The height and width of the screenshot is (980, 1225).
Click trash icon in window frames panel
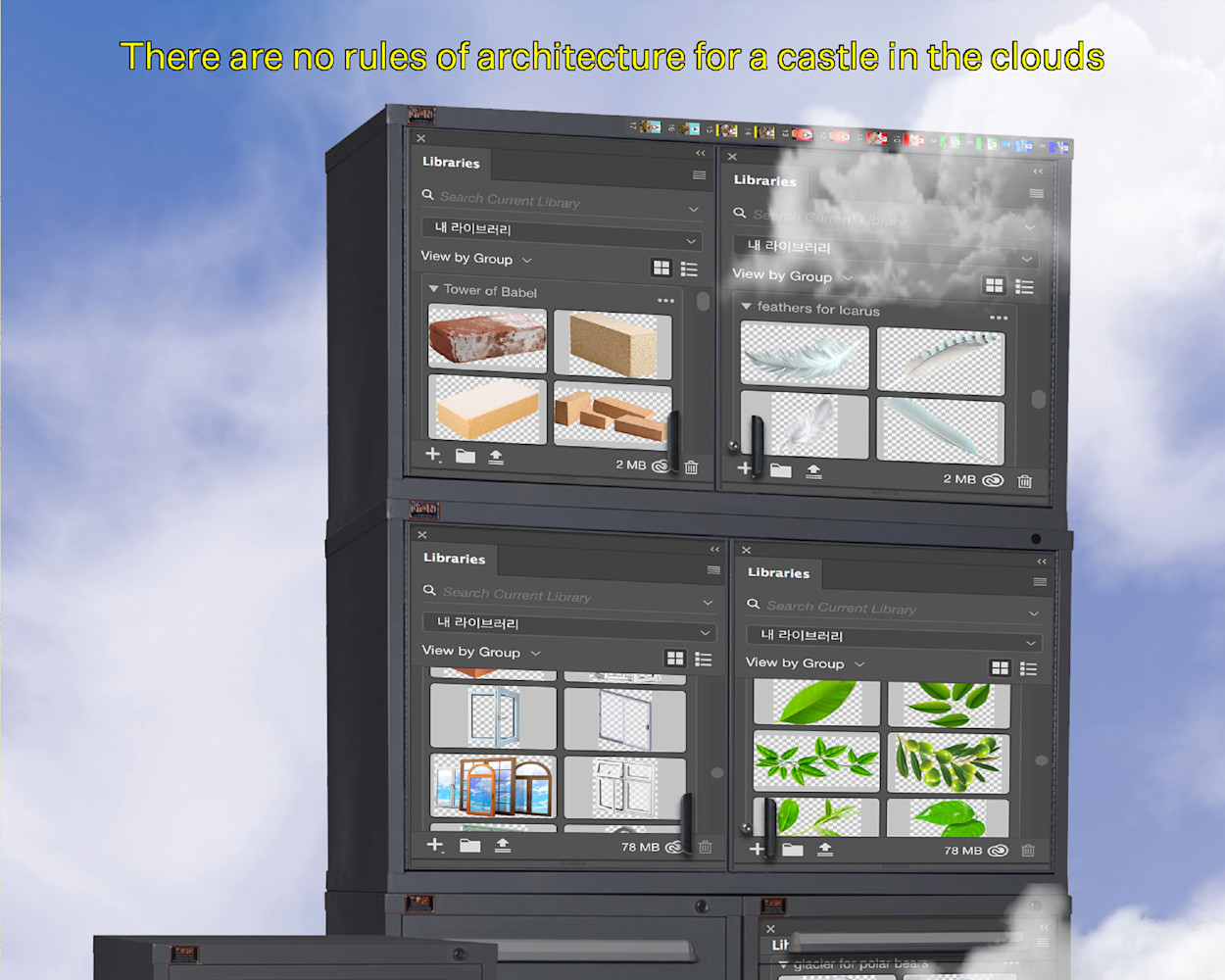click(706, 847)
